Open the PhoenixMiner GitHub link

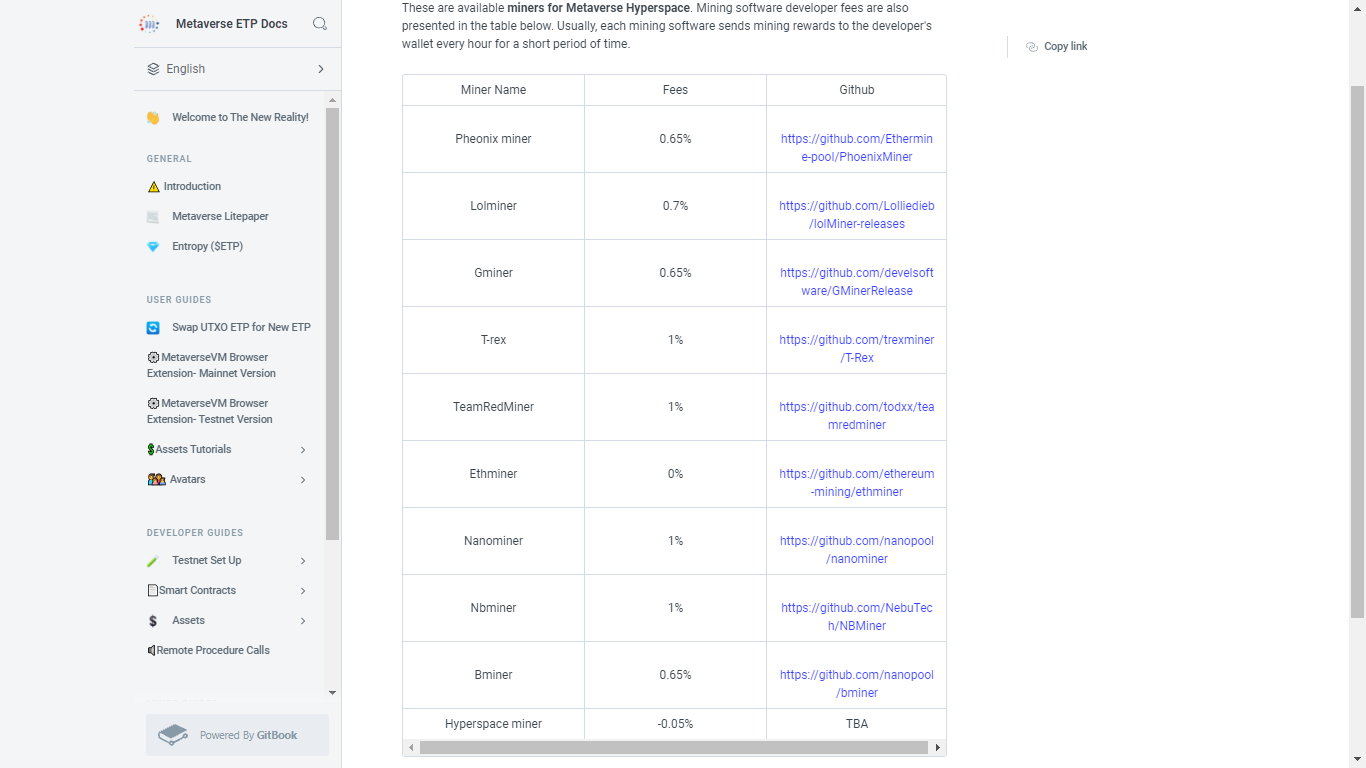tap(857, 148)
